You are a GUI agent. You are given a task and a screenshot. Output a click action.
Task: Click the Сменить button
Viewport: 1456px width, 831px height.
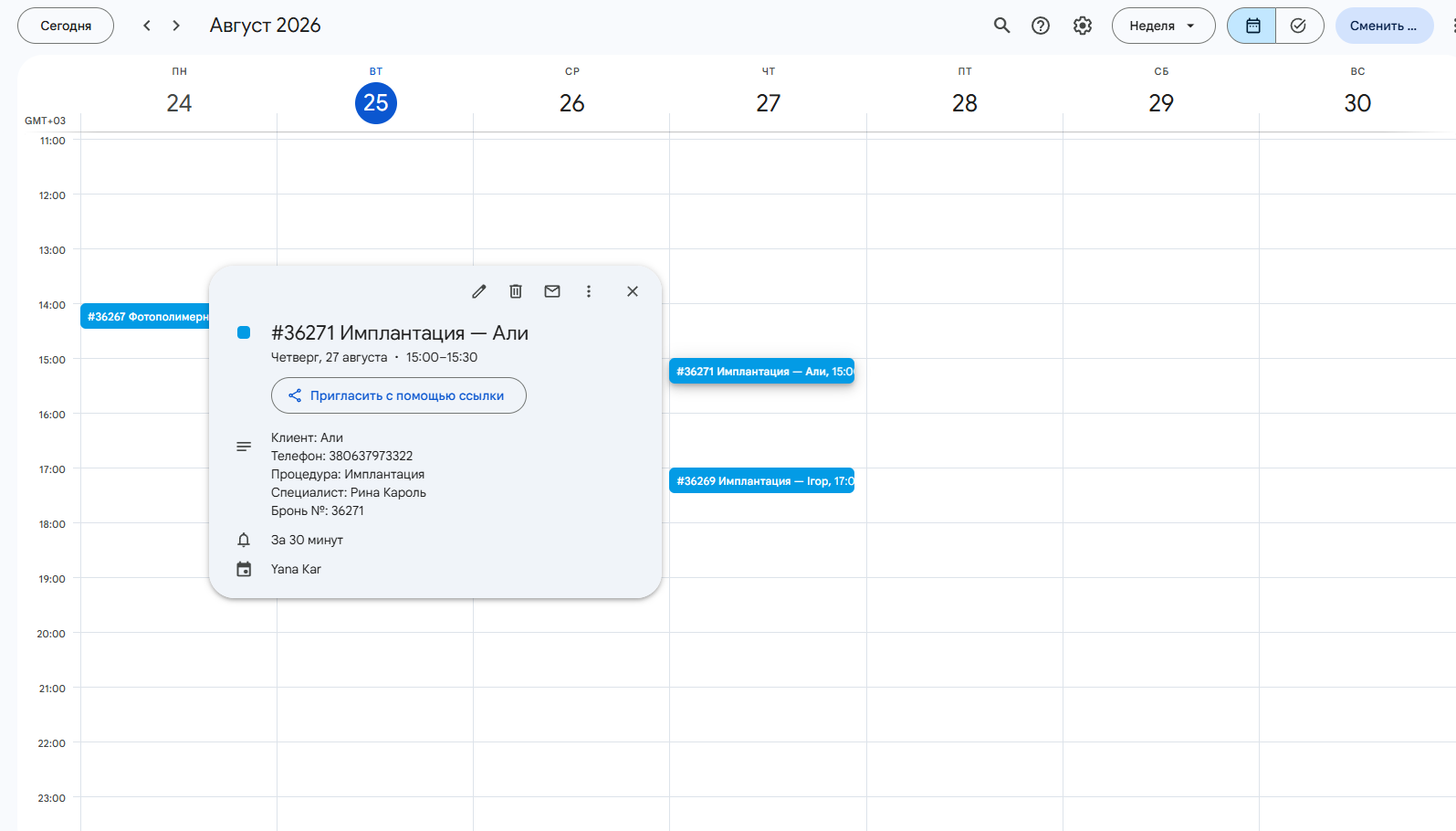[1384, 26]
